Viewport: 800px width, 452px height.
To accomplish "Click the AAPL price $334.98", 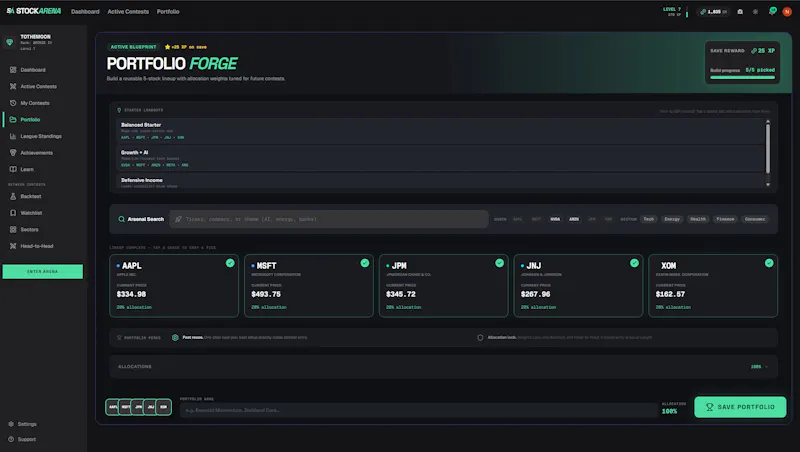I will coord(131,294).
